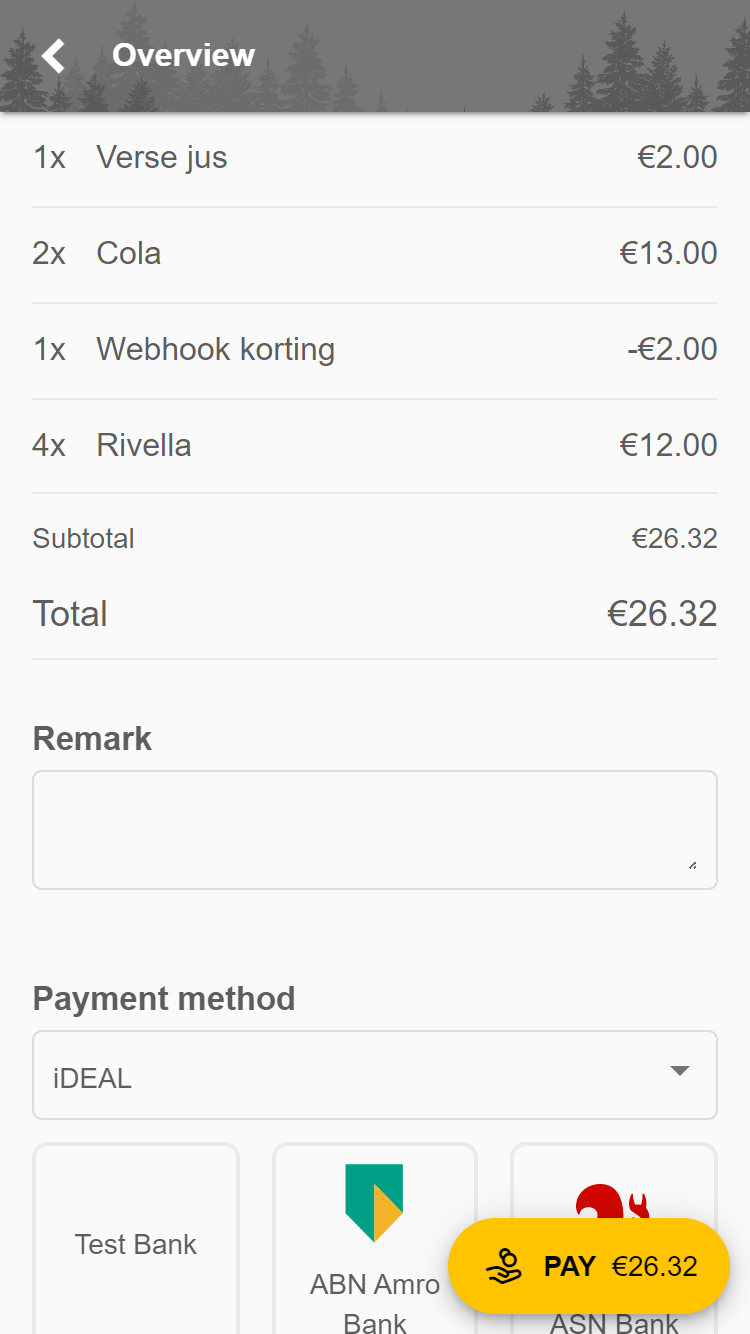Click the Subtotal row
Screen dimensions: 750x1334
click(375, 539)
